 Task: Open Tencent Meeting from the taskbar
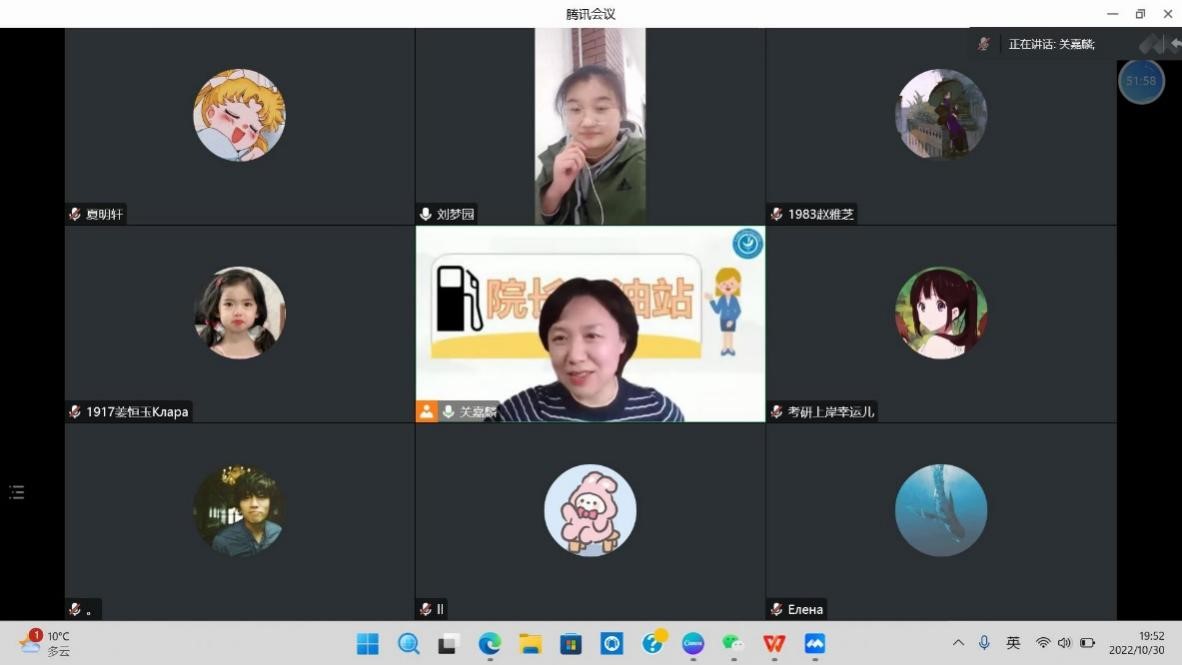coord(815,643)
